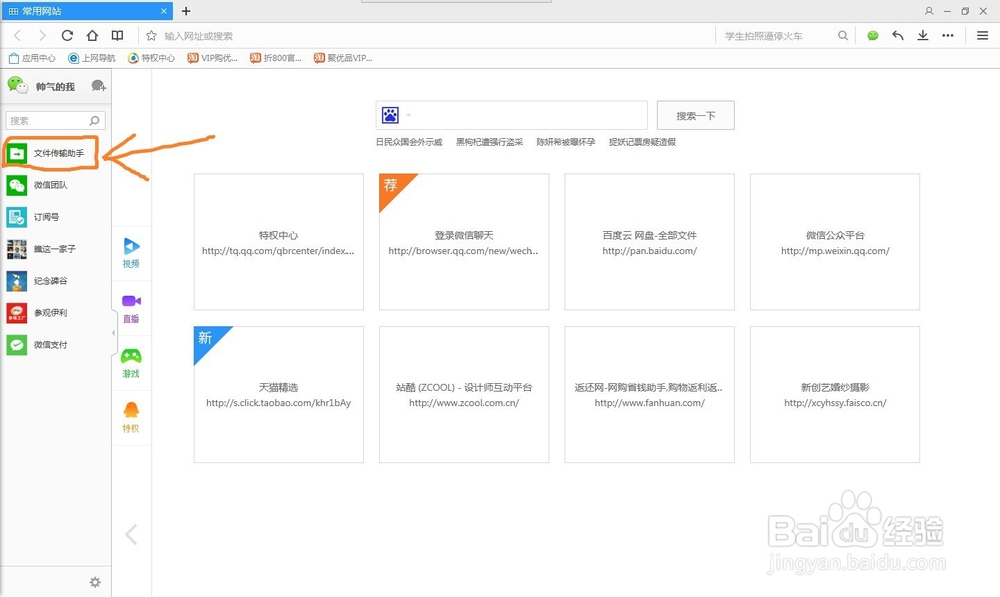Open the 特权中心 bookmark
1000x597 pixels.
tap(151, 58)
